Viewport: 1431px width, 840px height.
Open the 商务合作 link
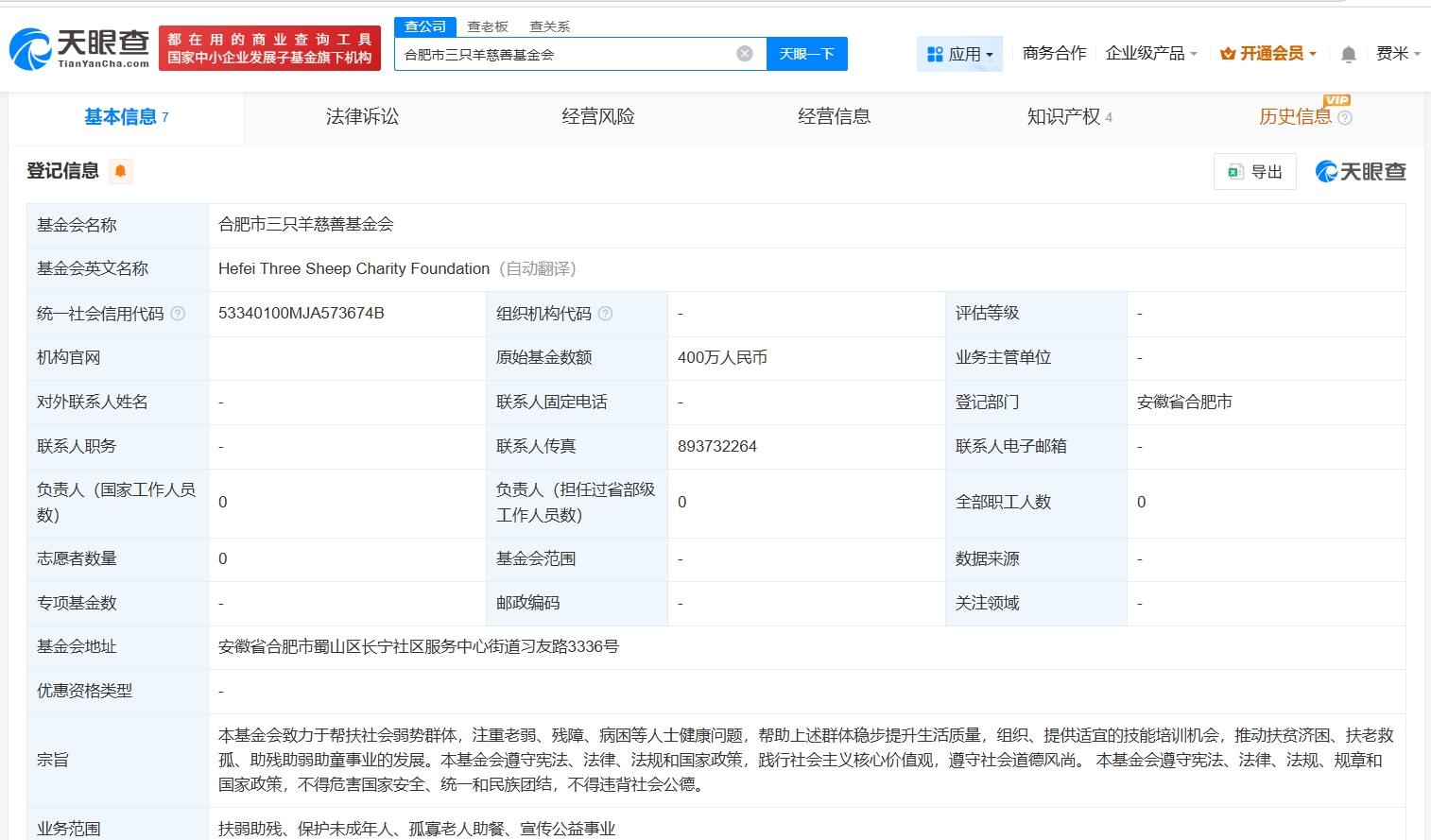(x=1054, y=54)
